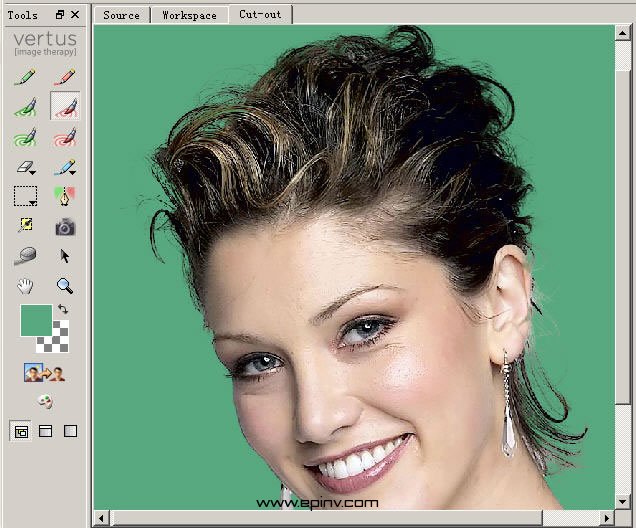Viewport: 636px width, 528px height.
Task: Choose the arrow pointer tool
Action: click(x=65, y=257)
